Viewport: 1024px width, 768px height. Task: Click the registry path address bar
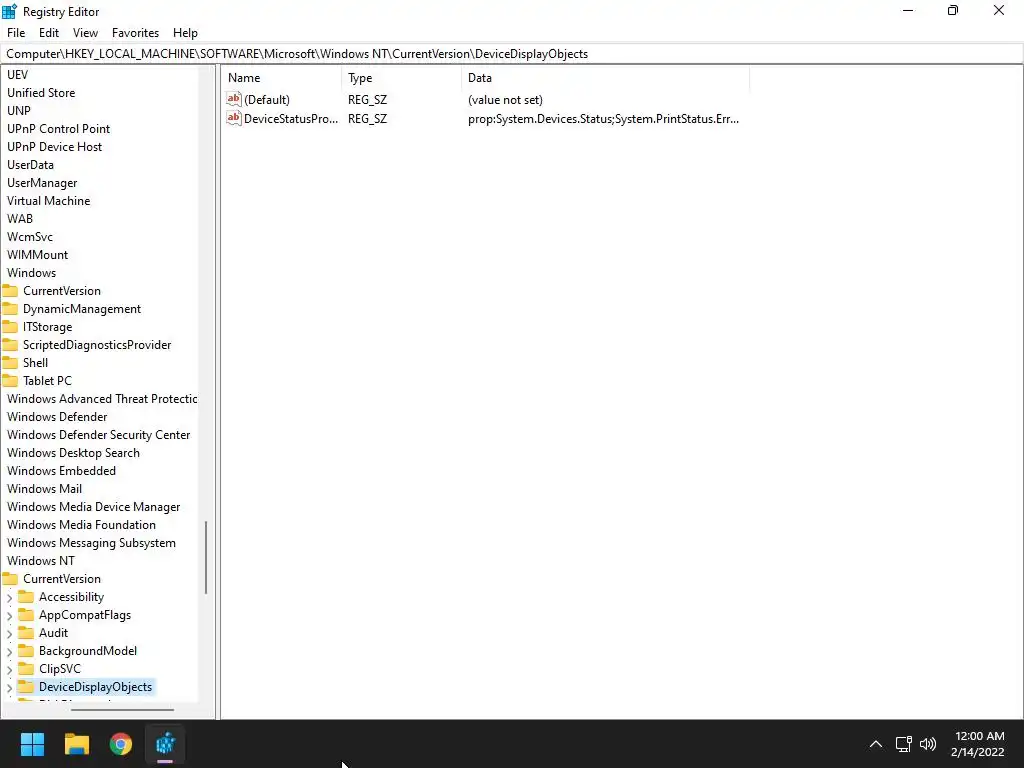tap(512, 54)
